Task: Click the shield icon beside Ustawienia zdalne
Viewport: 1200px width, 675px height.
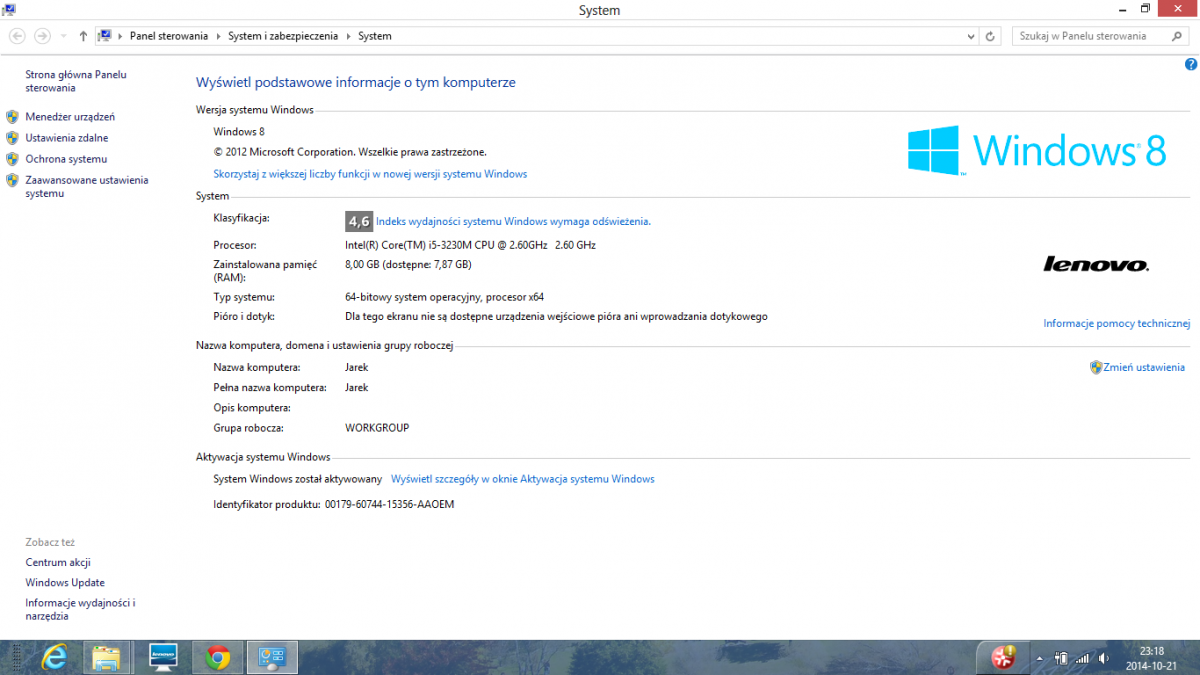Action: point(12,138)
